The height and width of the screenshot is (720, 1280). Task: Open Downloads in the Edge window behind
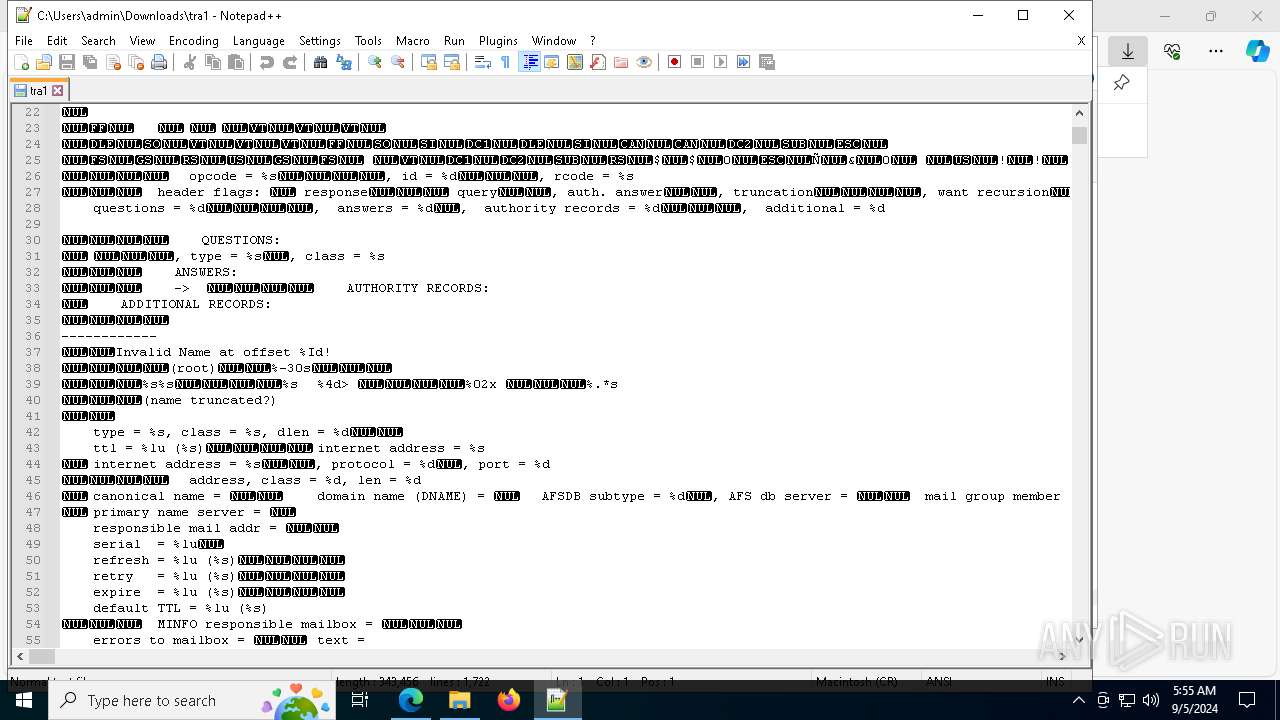click(1128, 51)
